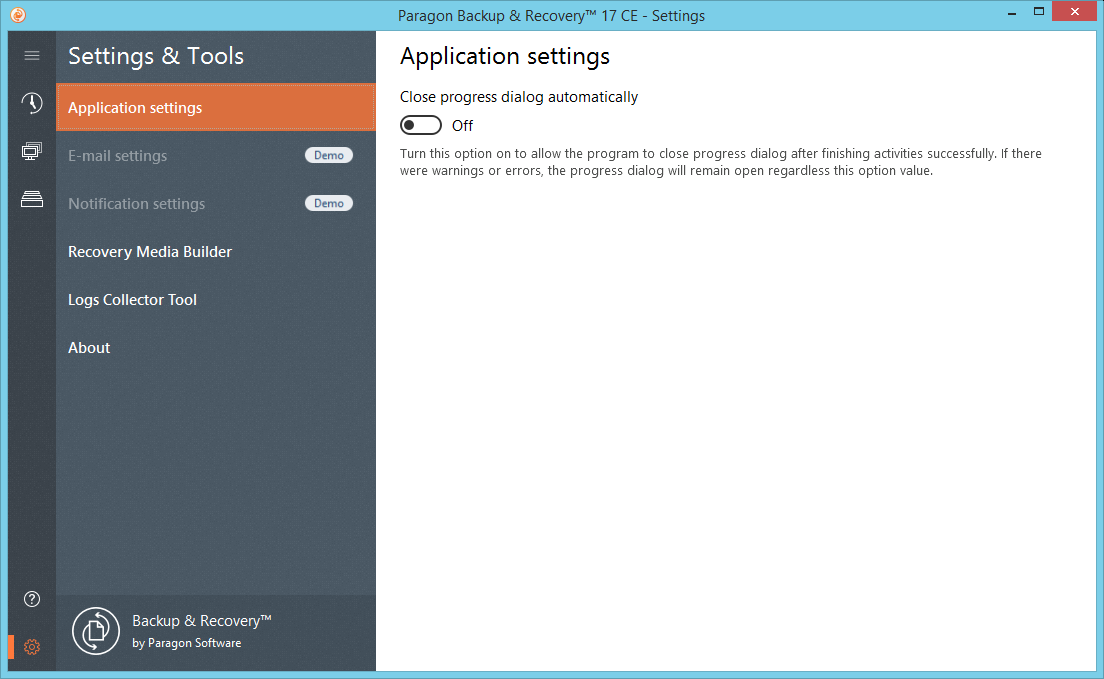This screenshot has width=1104, height=679.
Task: Open the hamburger menu icon
Action: click(32, 56)
